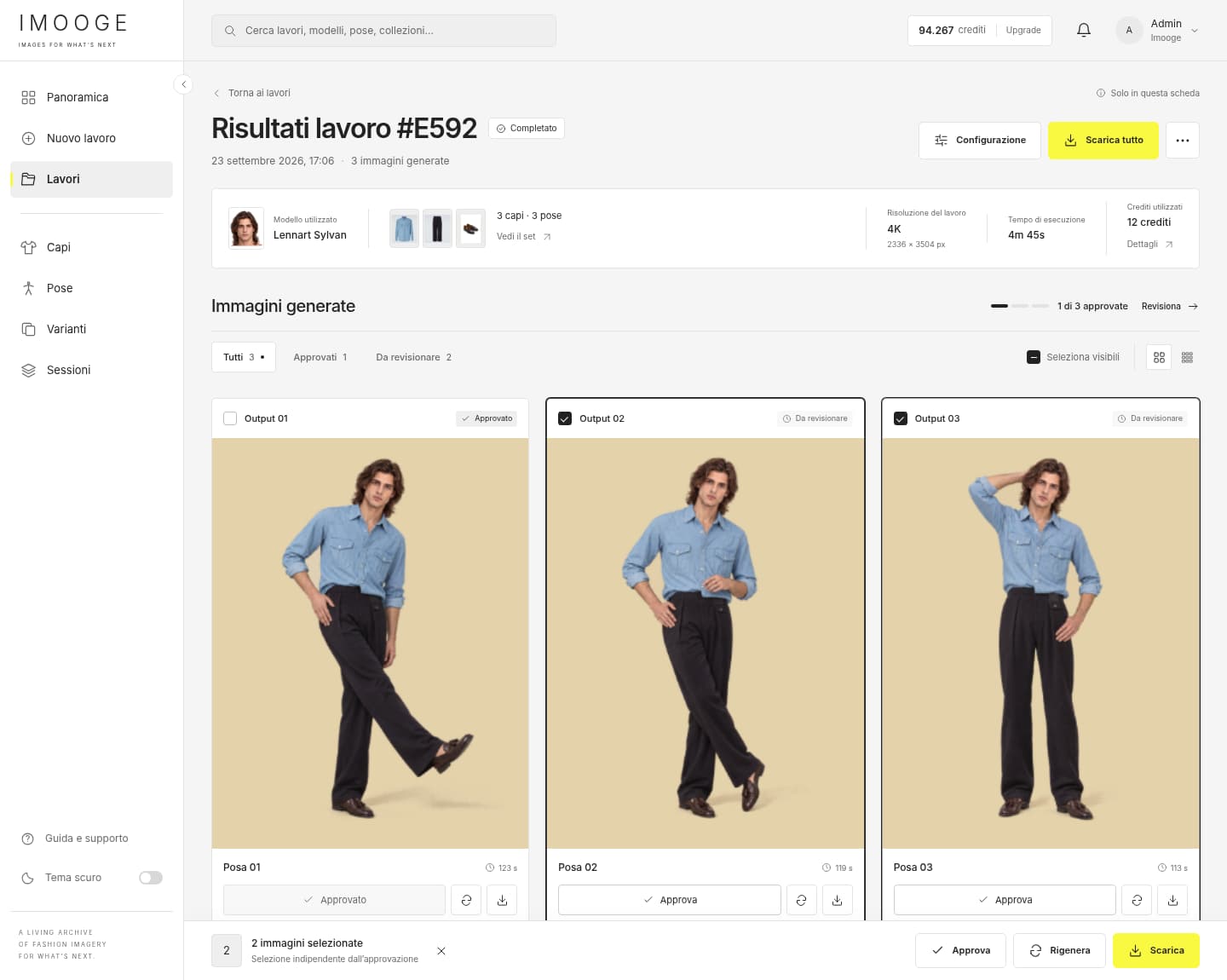Viewport: 1227px width, 980px height.
Task: Switch to compact grid view
Action: tap(1187, 358)
